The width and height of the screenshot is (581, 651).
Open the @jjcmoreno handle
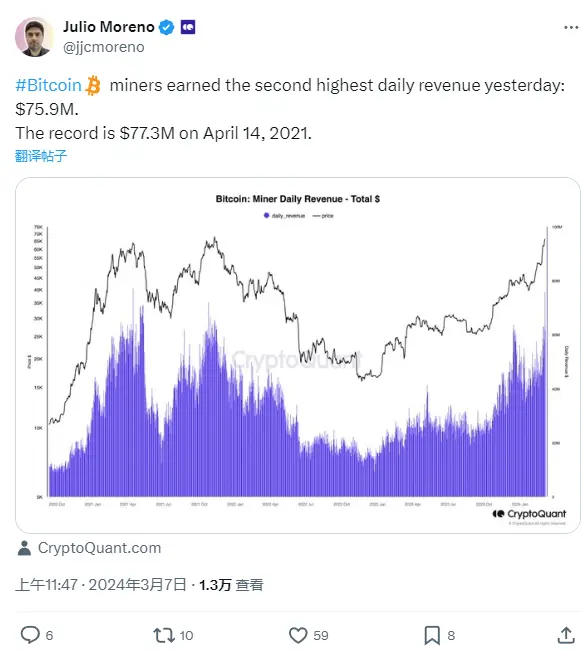104,47
